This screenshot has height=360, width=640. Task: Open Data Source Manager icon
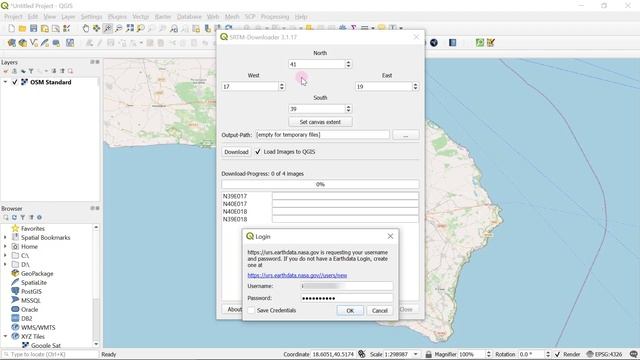pos(11,43)
